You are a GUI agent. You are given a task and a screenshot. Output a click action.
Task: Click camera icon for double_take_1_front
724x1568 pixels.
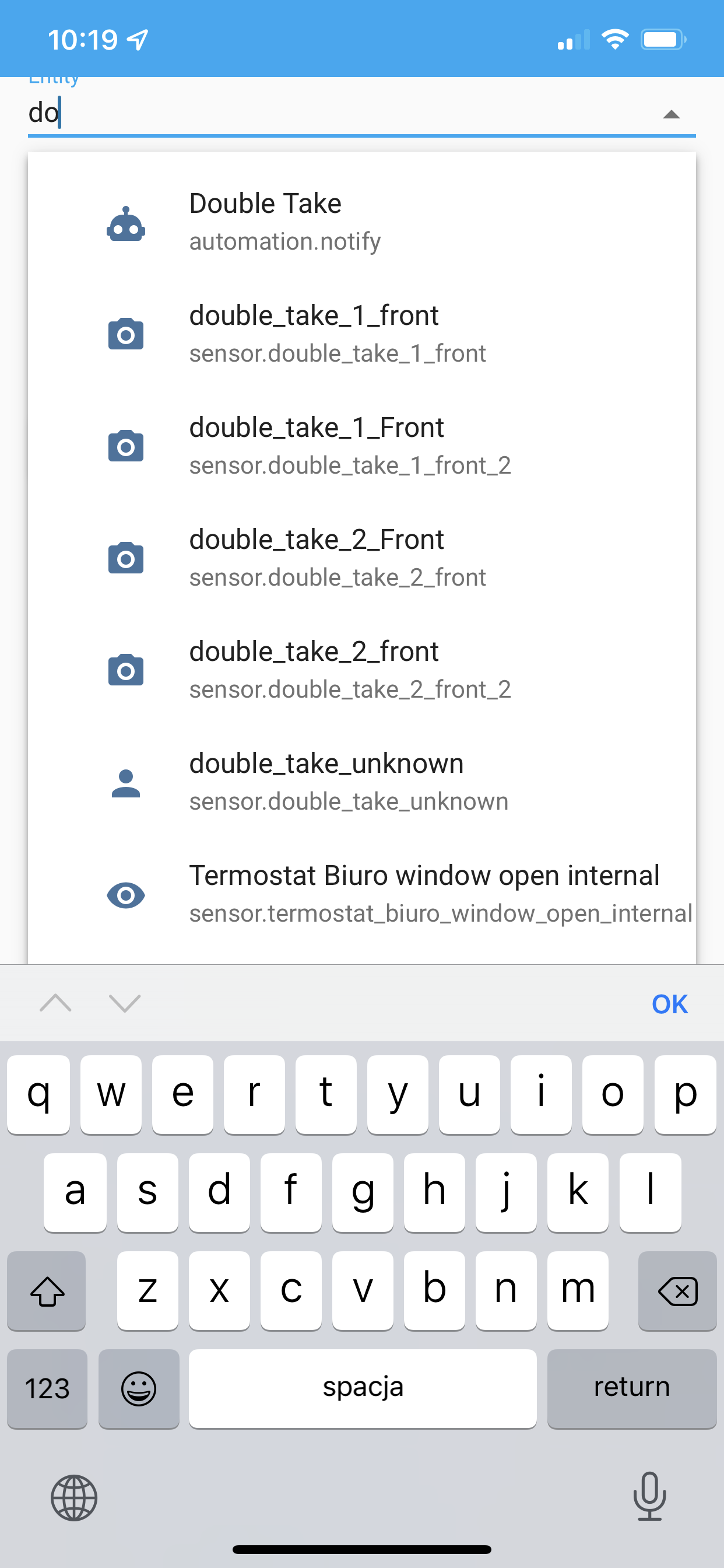[x=126, y=334]
